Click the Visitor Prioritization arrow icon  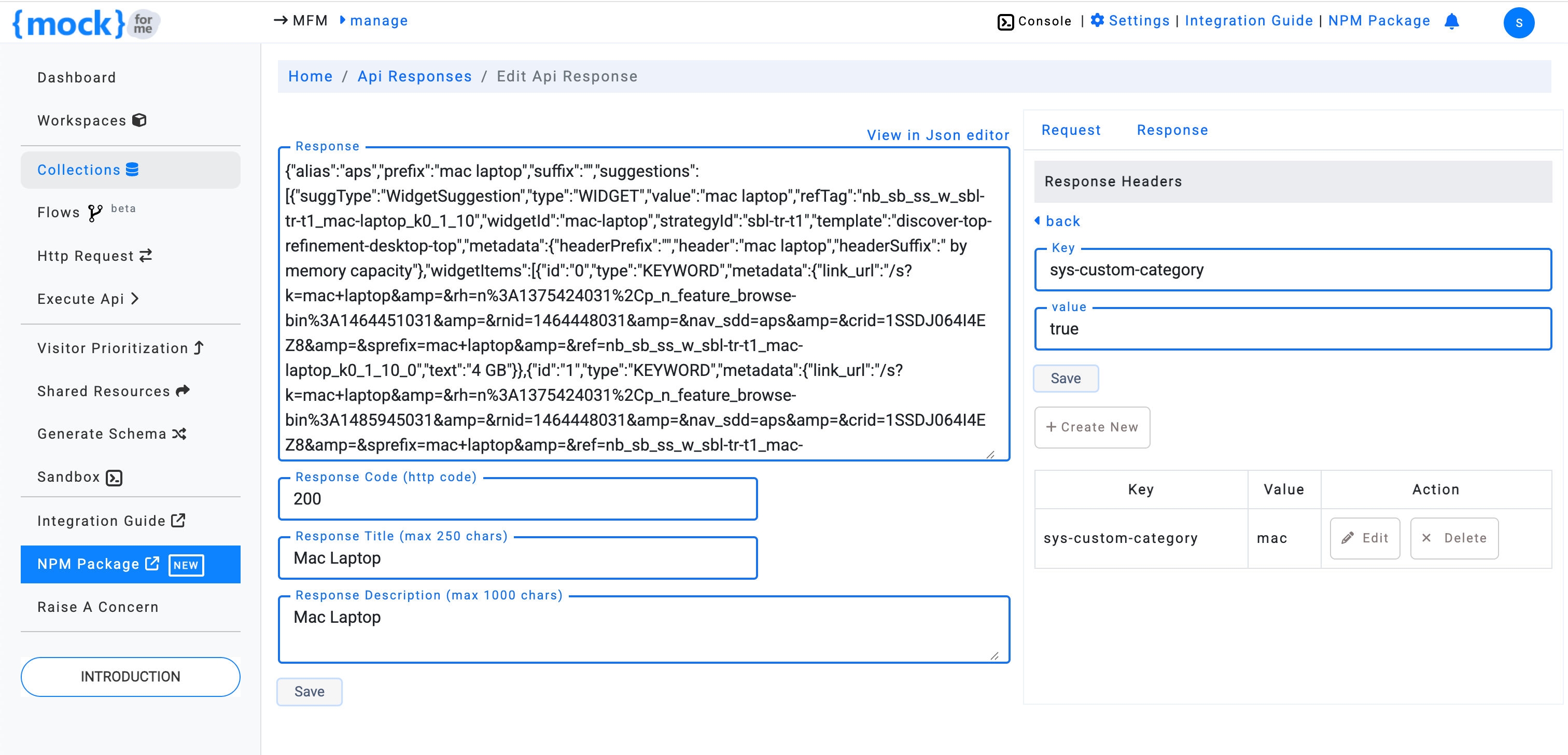click(x=199, y=347)
